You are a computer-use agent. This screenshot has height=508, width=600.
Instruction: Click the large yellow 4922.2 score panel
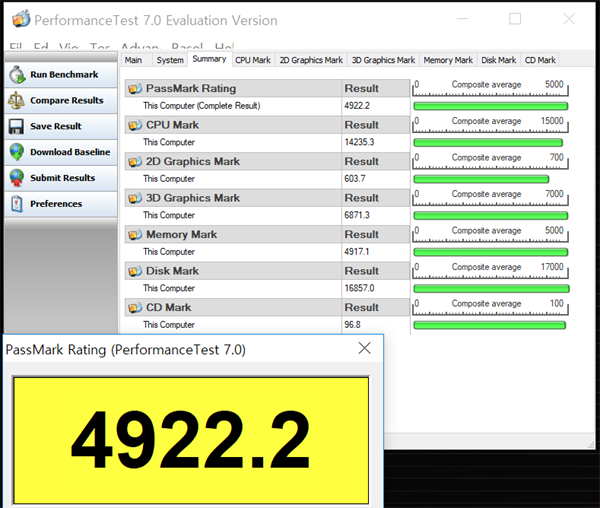tap(191, 440)
